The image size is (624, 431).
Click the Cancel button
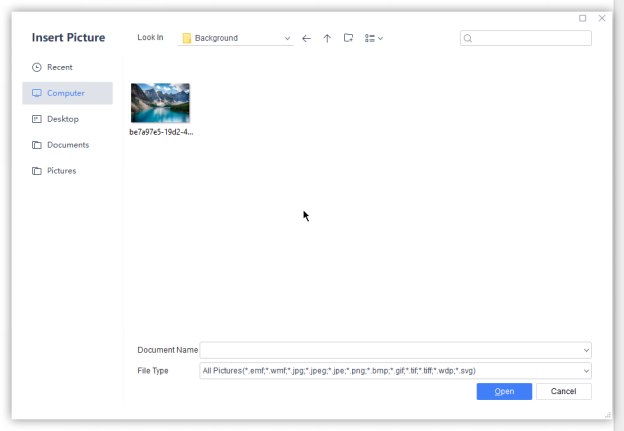(564, 392)
